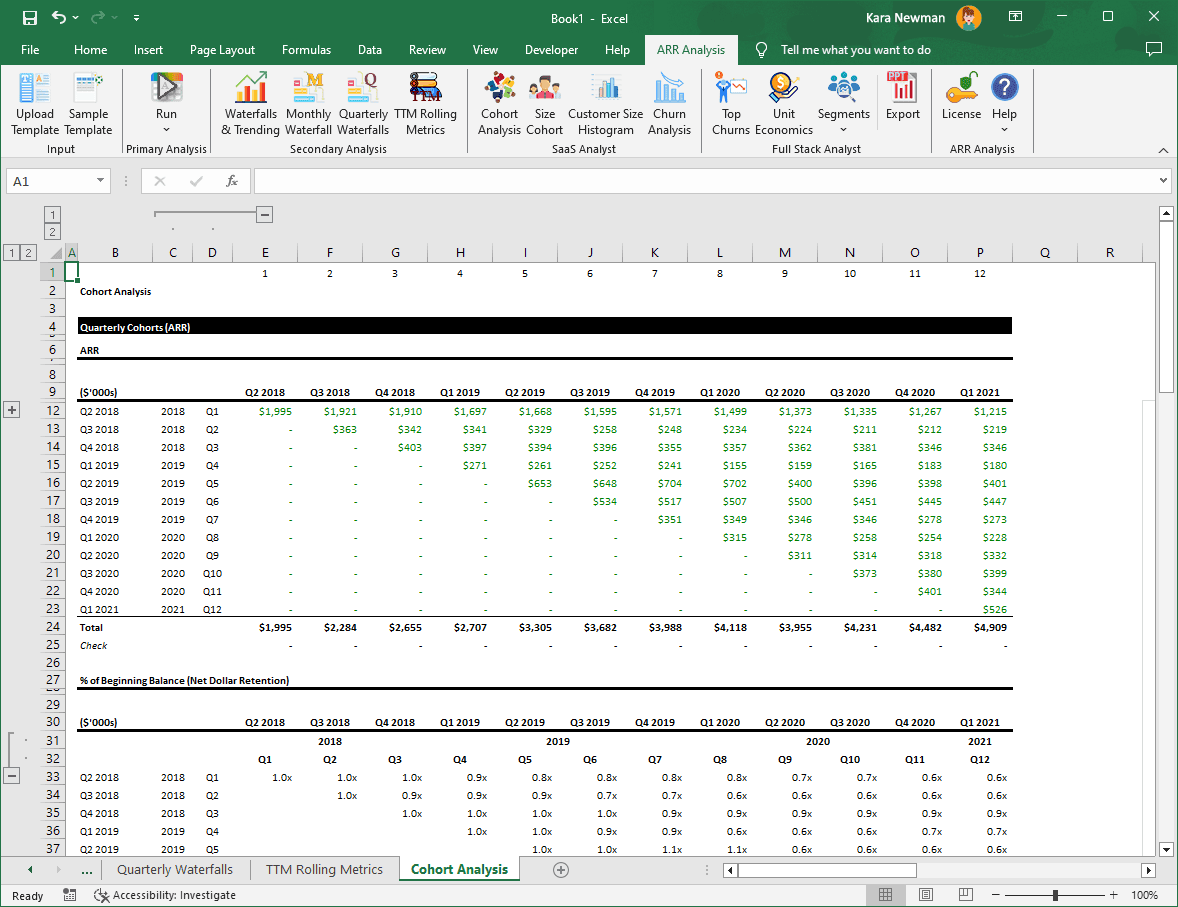
Task: Click Upload Template button
Action: pyautogui.click(x=35, y=103)
